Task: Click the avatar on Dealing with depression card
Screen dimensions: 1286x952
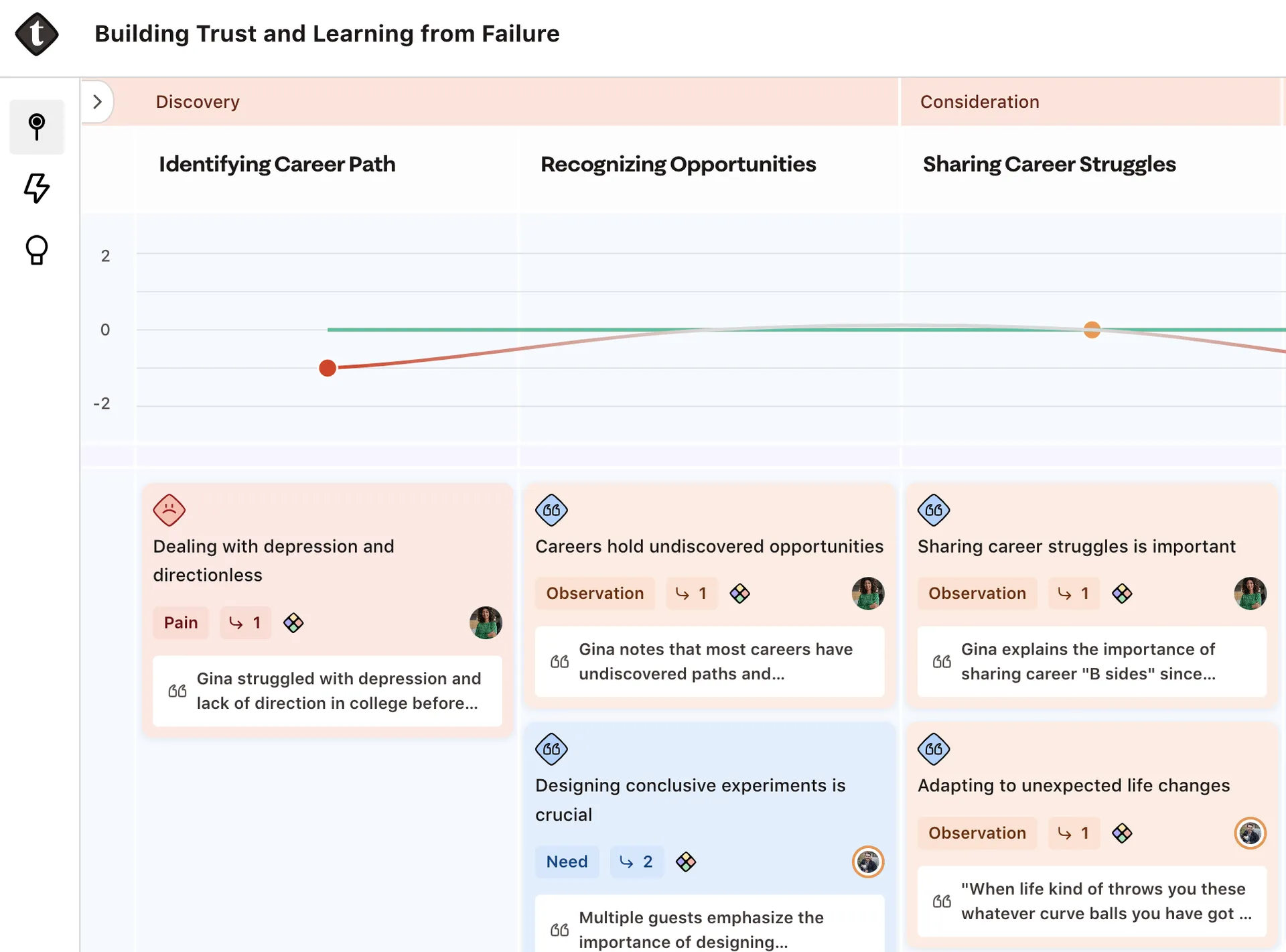Action: (x=486, y=623)
